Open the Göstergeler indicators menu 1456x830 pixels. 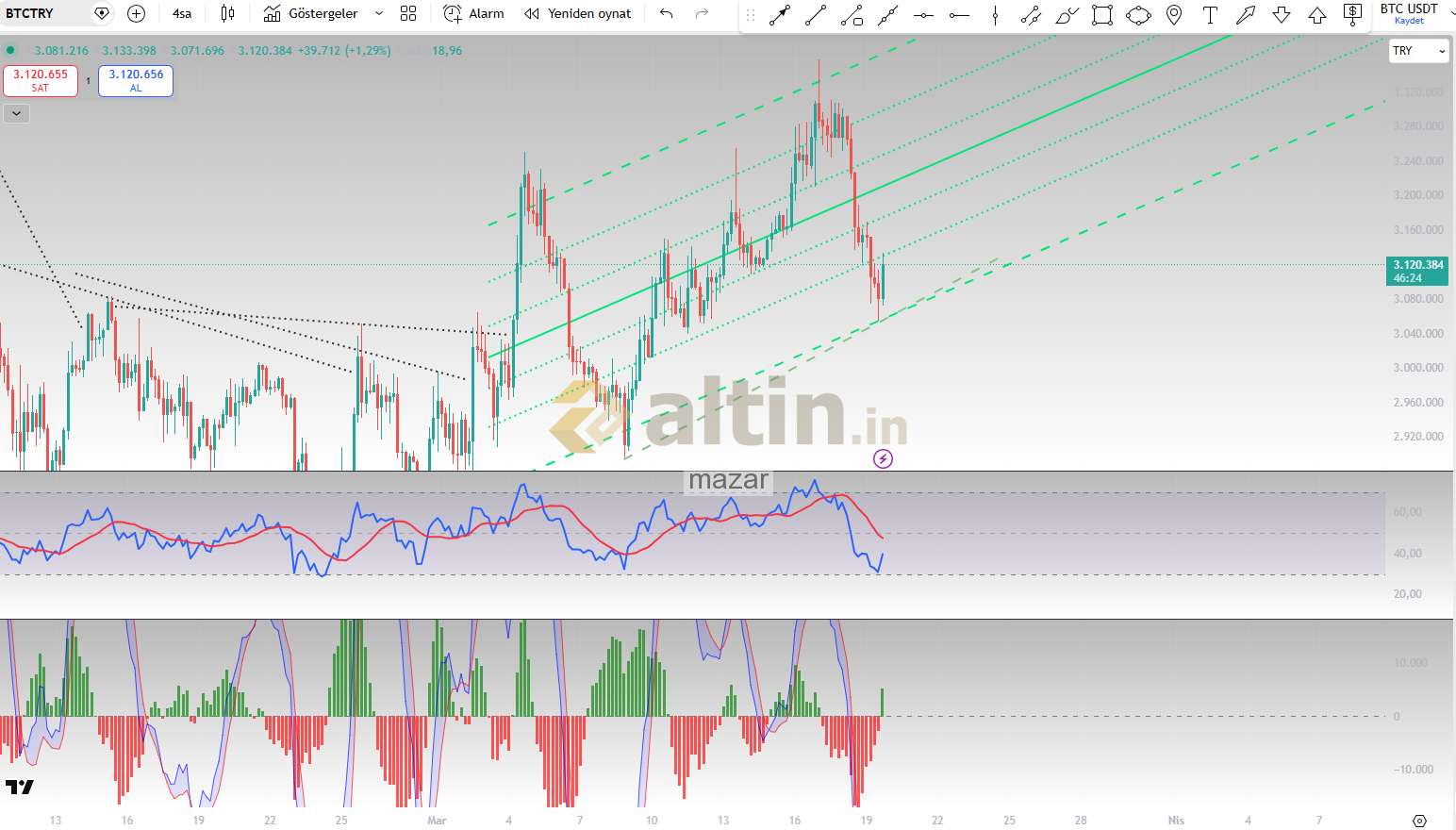(312, 13)
